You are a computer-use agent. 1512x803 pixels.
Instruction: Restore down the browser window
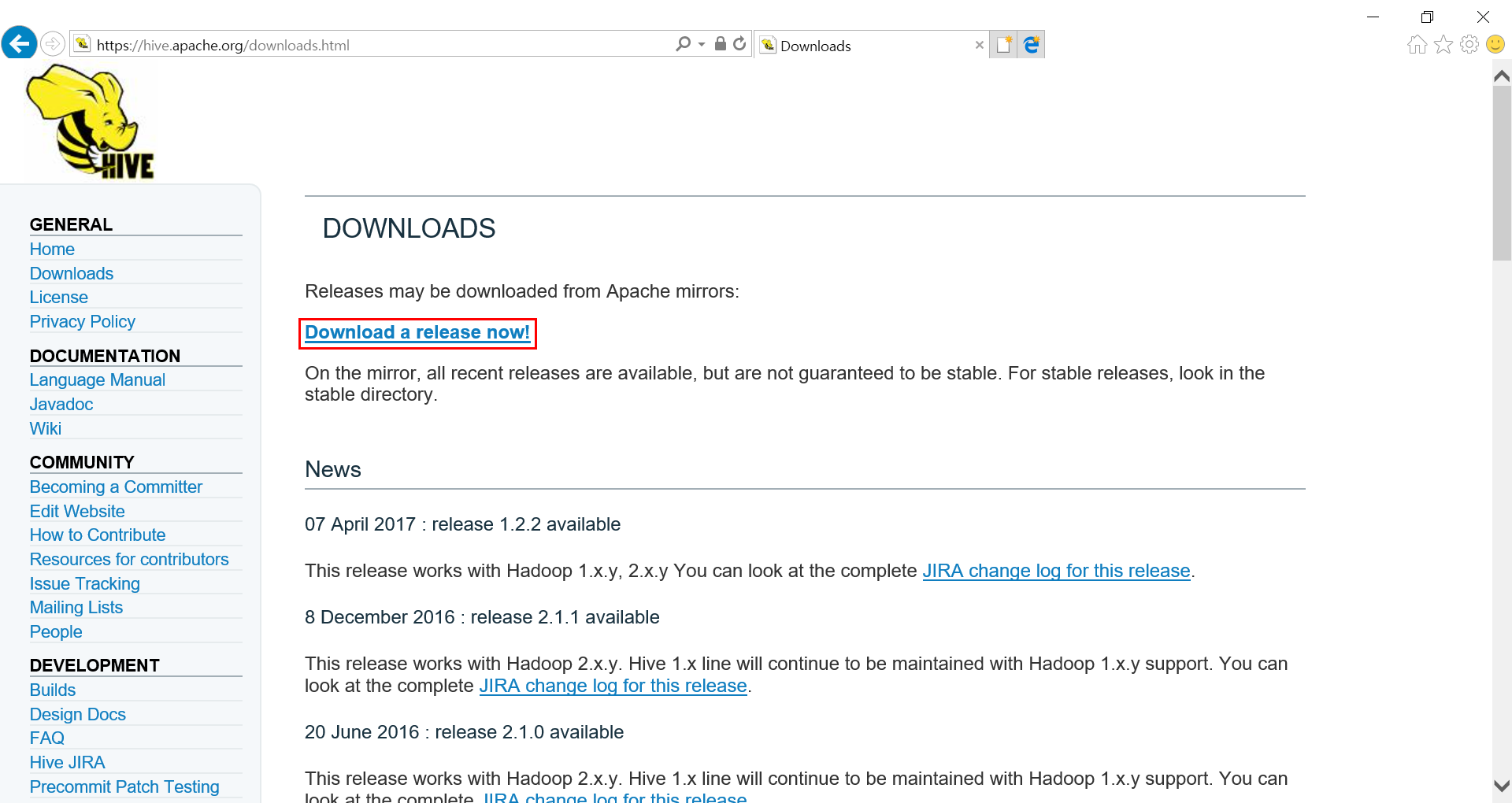(x=1427, y=17)
